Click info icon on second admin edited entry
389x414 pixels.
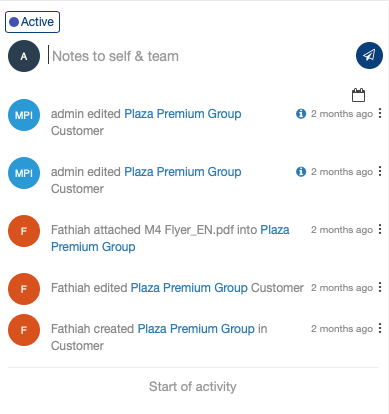click(301, 172)
